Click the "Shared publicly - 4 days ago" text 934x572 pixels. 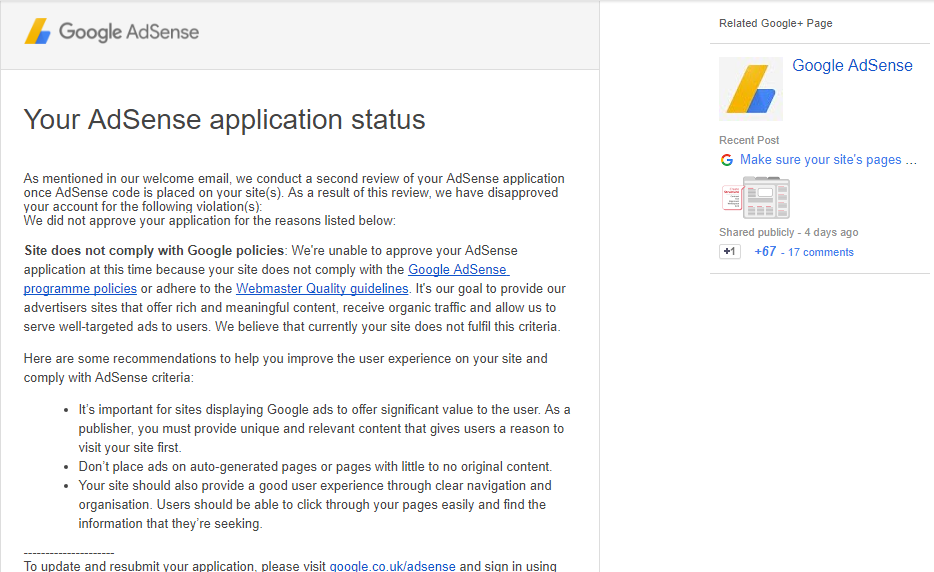[788, 232]
